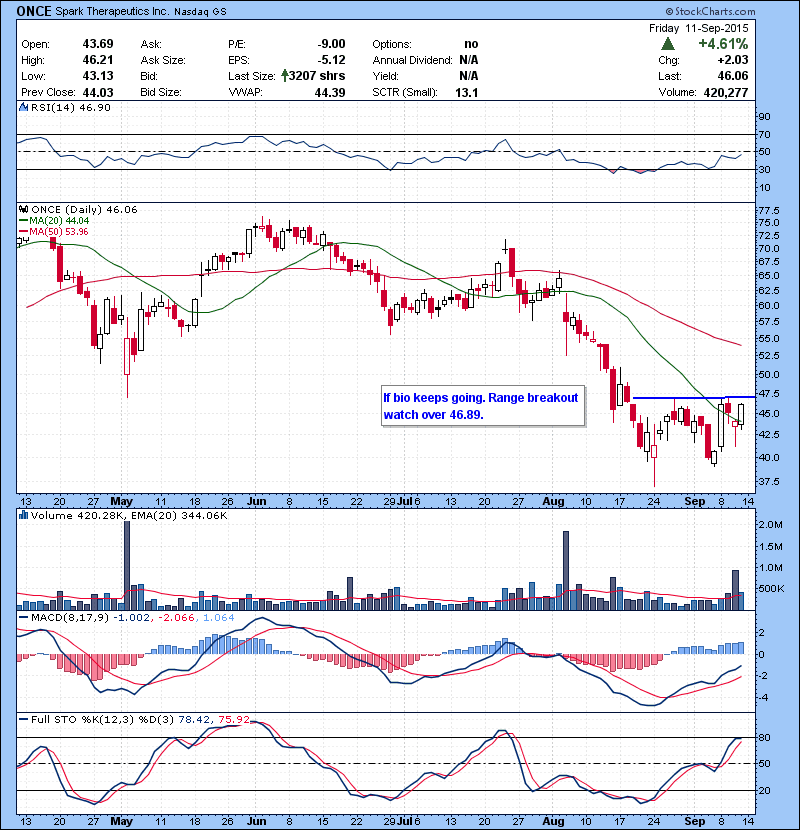
Task: Click the ONCE (Daily) 46.06 chart label
Action: tap(84, 210)
